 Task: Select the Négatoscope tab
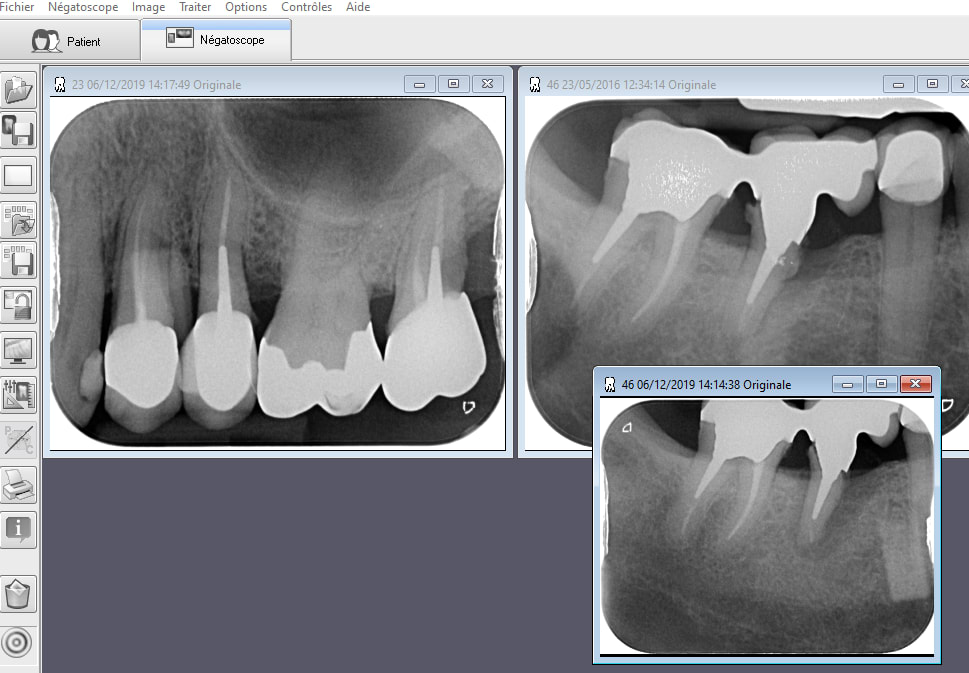coord(216,39)
